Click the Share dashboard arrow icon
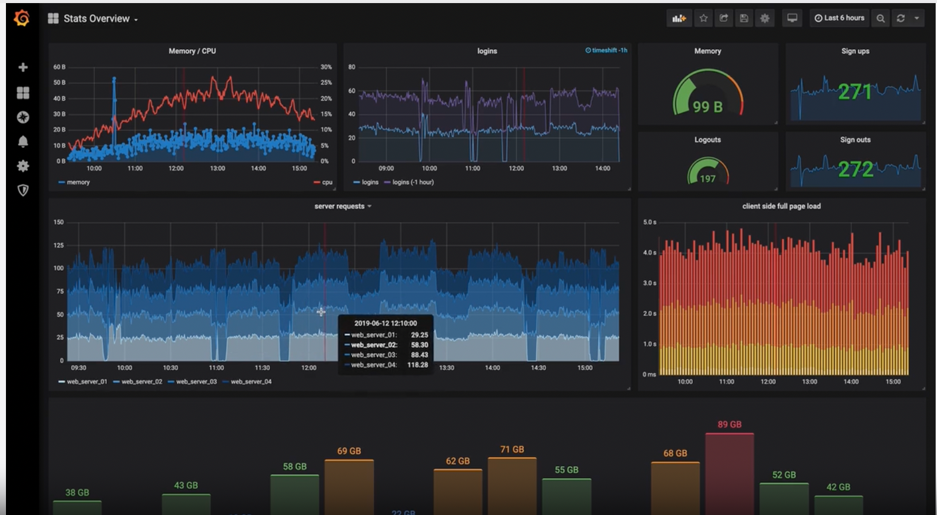 pyautogui.click(x=724, y=18)
